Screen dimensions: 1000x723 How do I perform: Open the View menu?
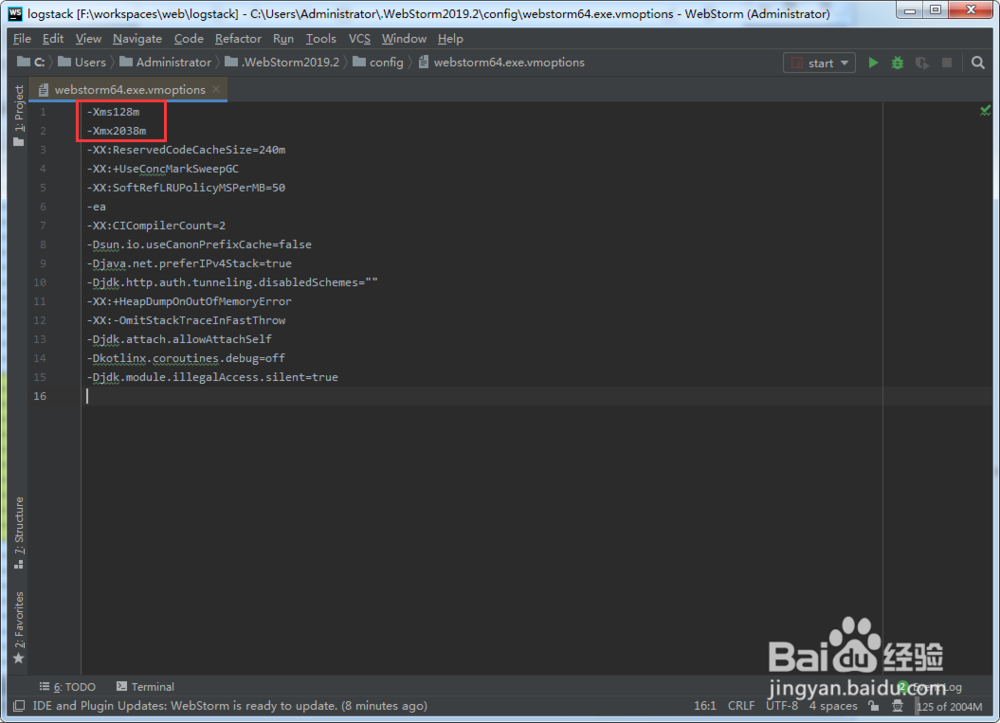point(88,38)
